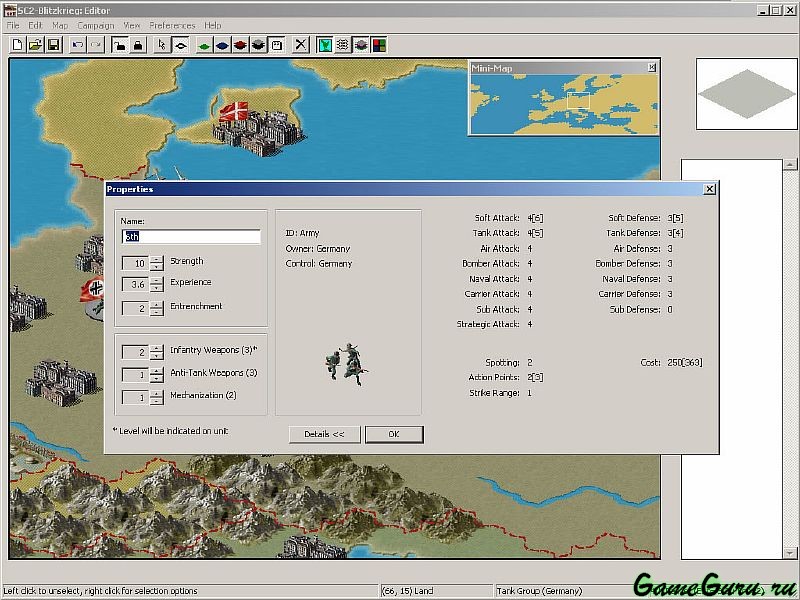Open the File menu
Image resolution: width=800 pixels, height=600 pixels.
click(x=13, y=25)
